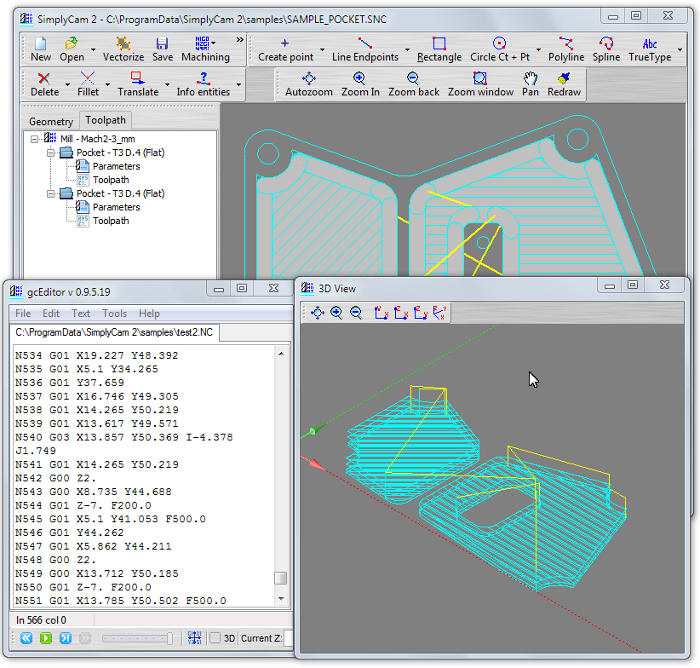Image resolution: width=700 pixels, height=668 pixels.
Task: Enable the 3D checkbox in gcEditor
Action: 216,638
